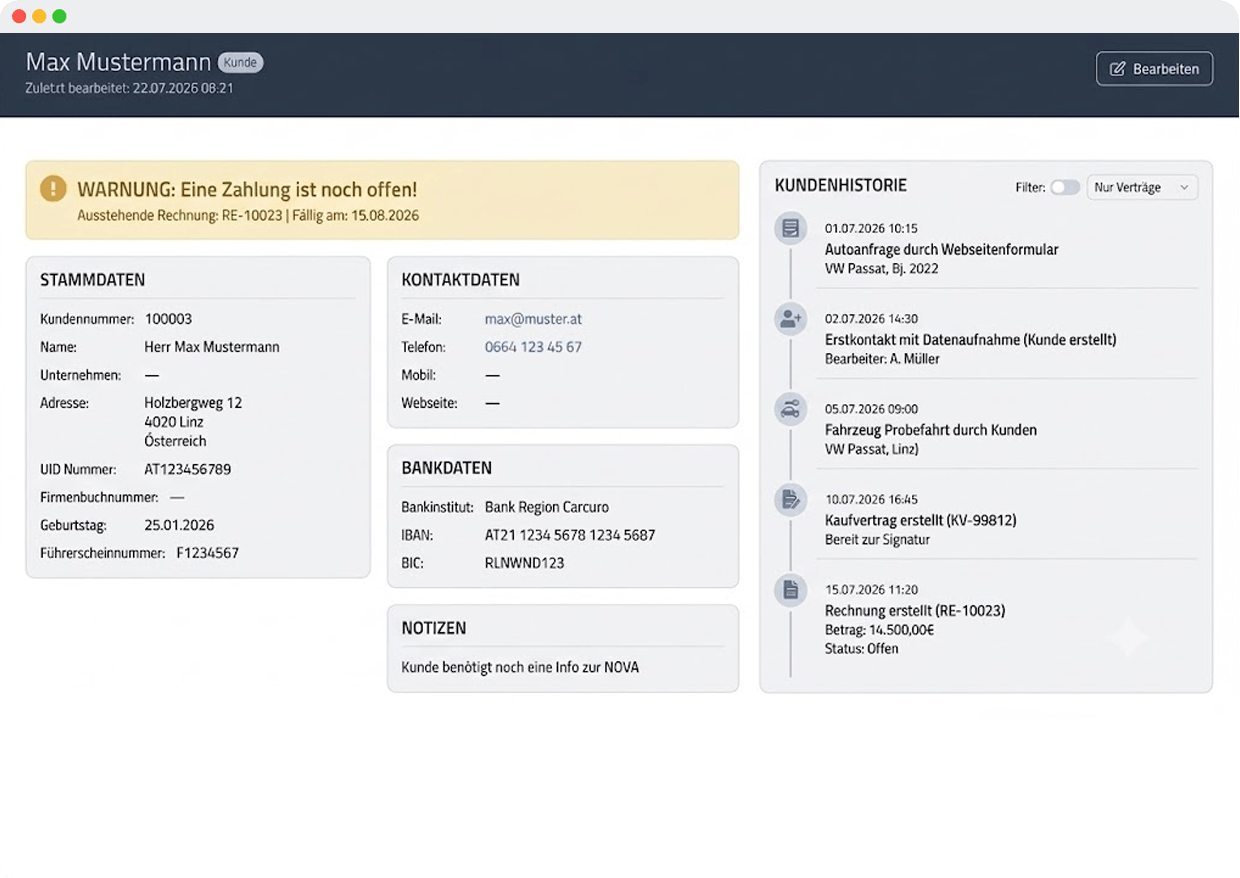The height and width of the screenshot is (878, 1240).
Task: Open the Nur Verträge dropdown
Action: [x=1142, y=187]
